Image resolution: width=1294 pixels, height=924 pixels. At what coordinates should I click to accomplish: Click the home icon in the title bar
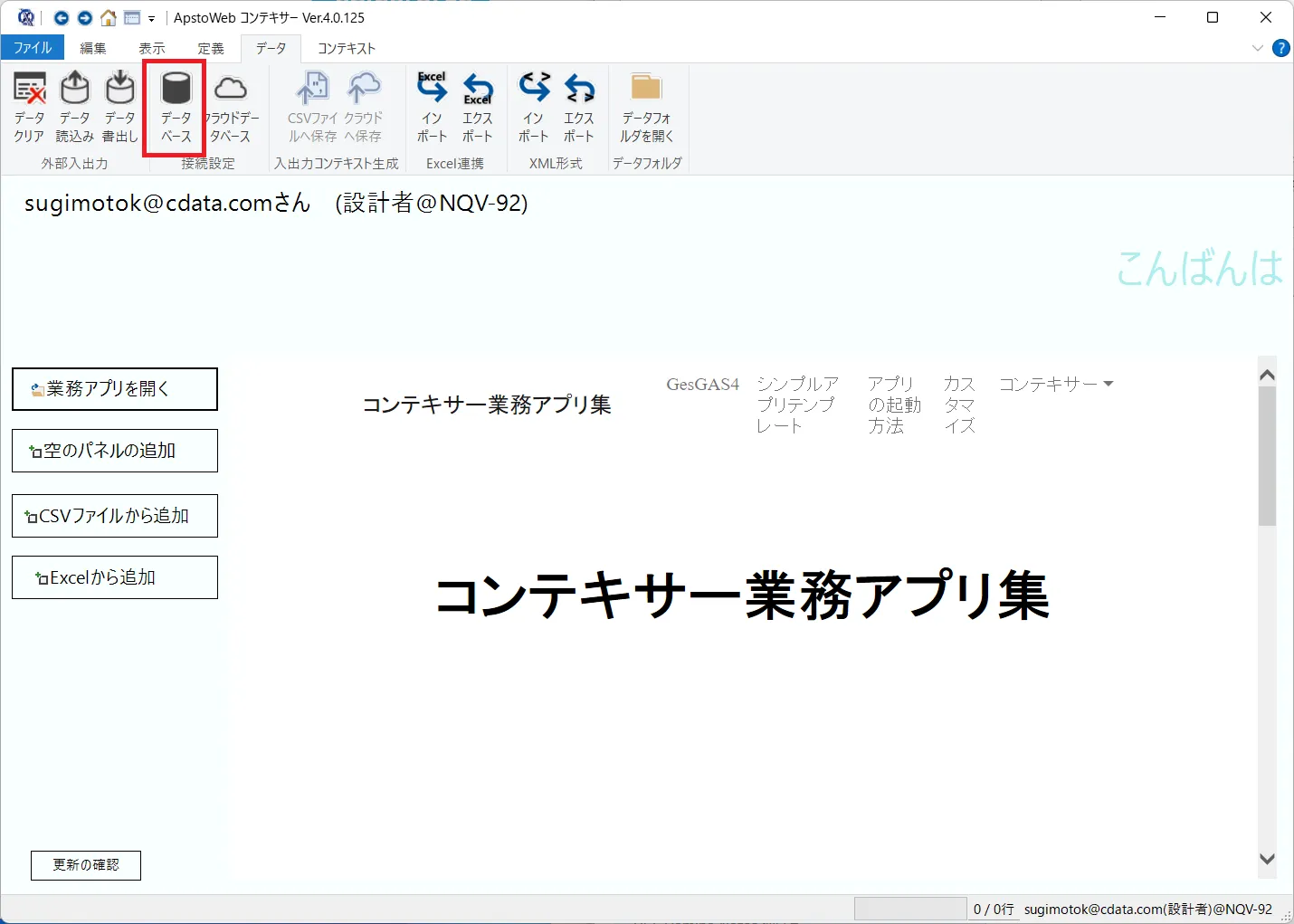108,17
